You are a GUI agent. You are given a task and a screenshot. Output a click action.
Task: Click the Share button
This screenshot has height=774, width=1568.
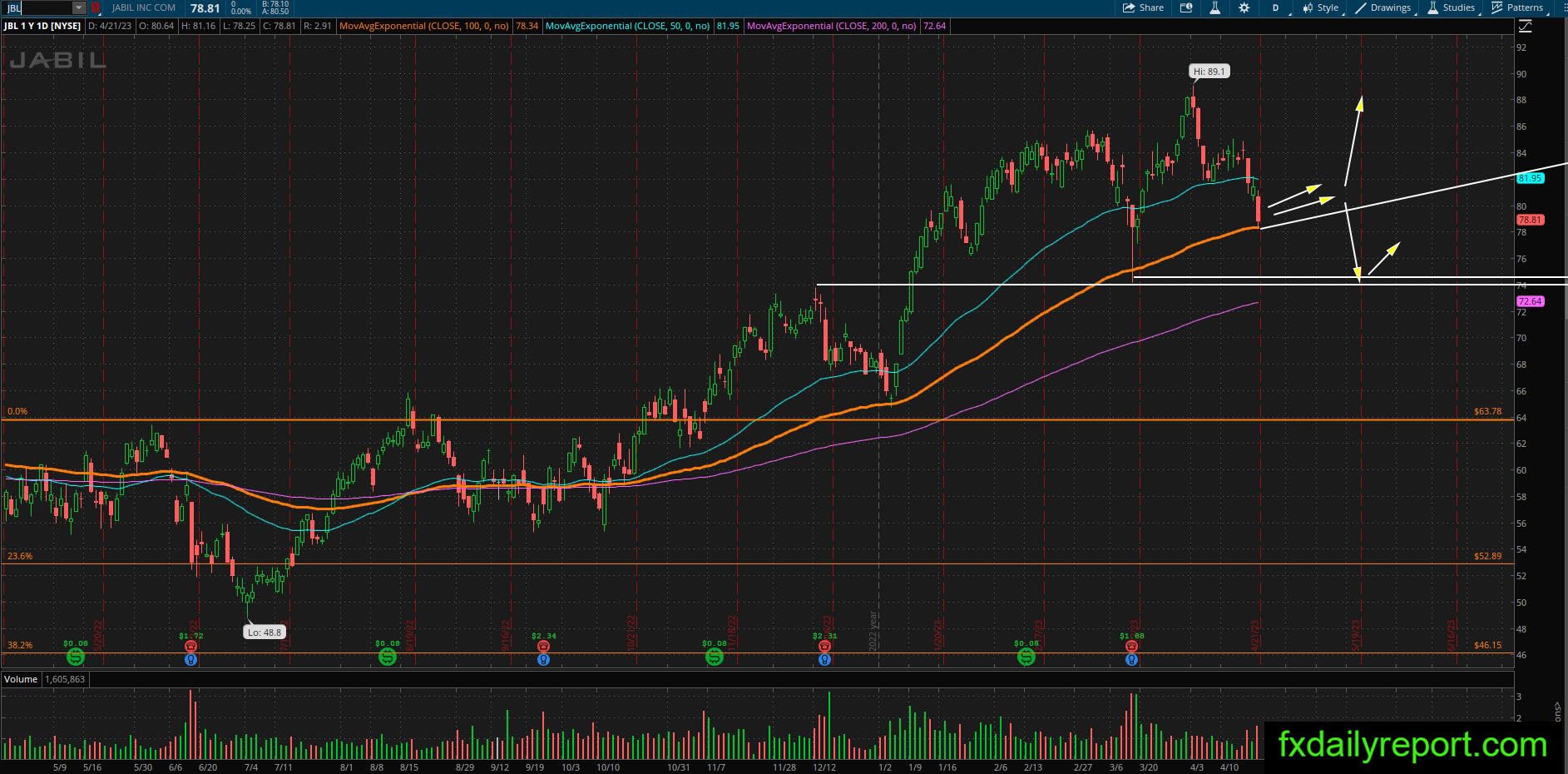(x=1143, y=7)
